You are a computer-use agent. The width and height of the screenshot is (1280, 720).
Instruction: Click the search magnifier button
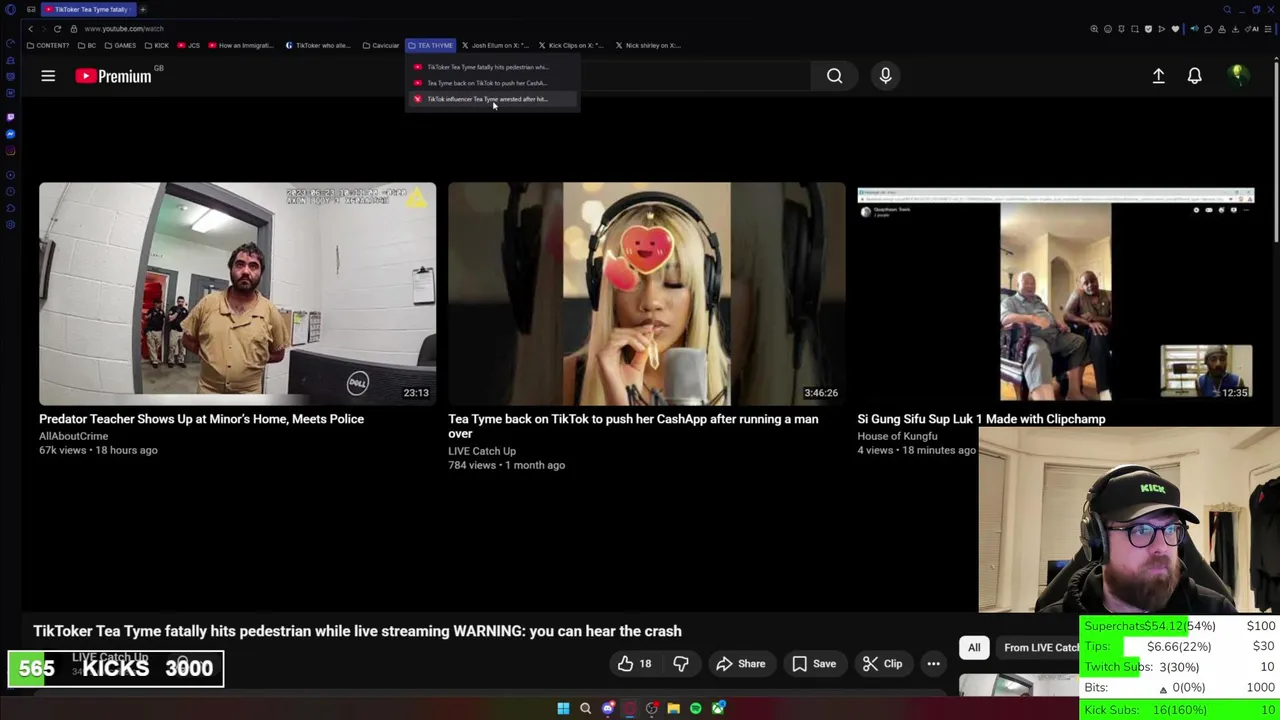click(x=834, y=76)
